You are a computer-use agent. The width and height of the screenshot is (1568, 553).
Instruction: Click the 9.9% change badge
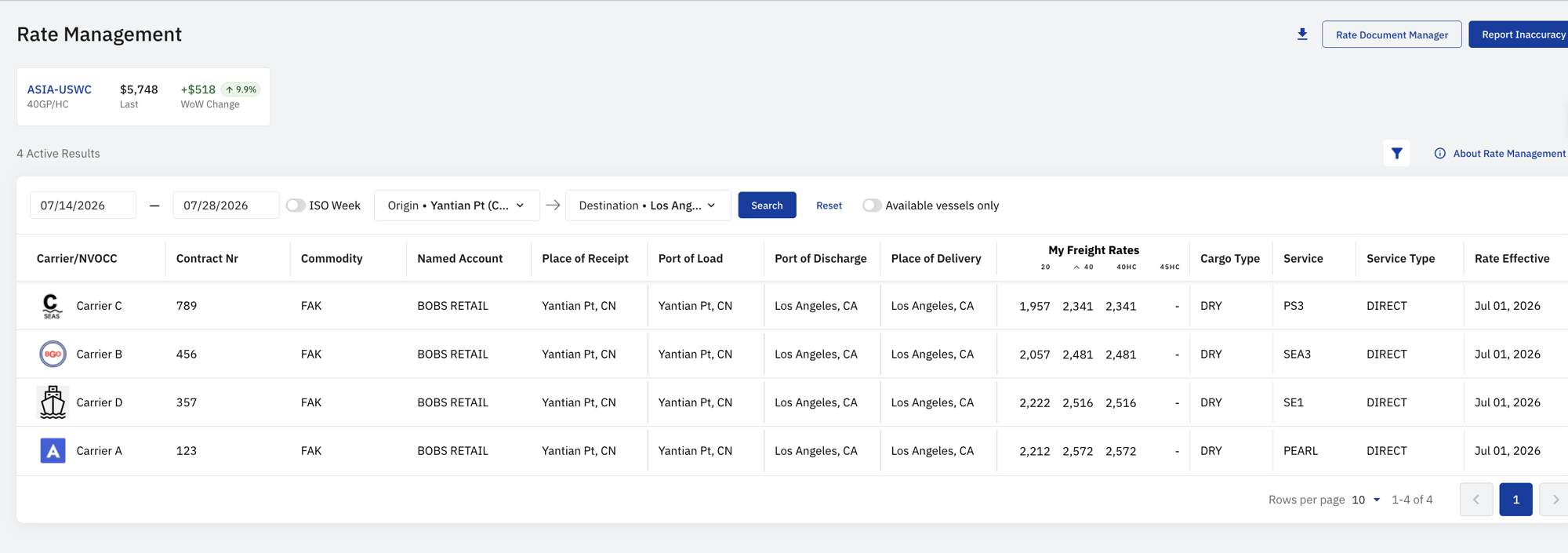[x=241, y=89]
